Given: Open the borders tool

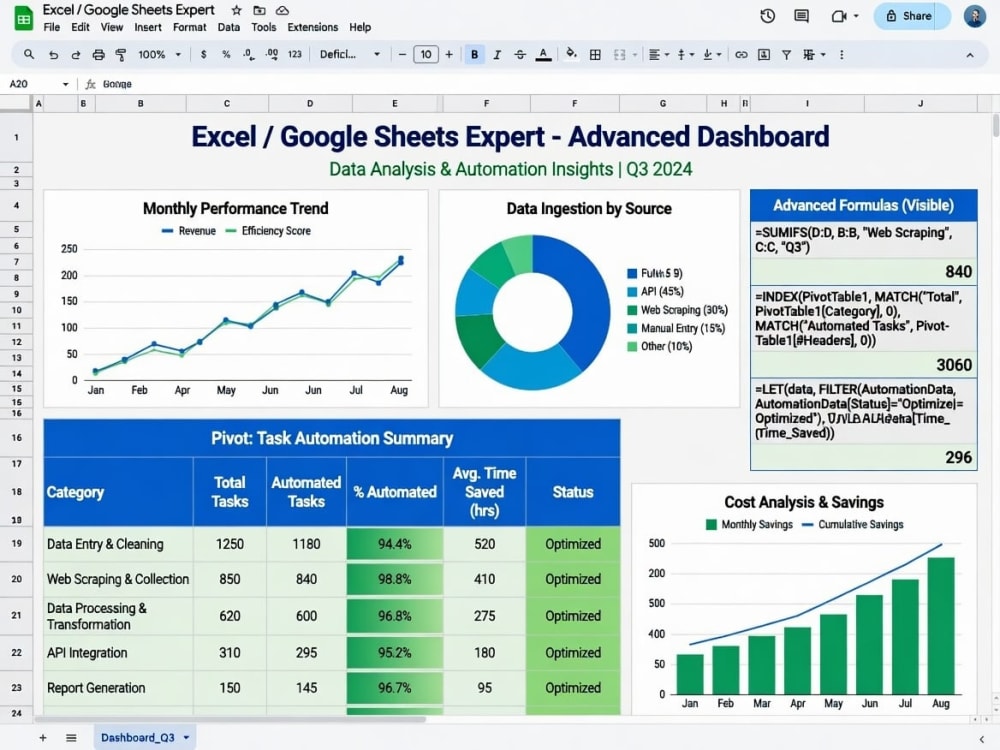Looking at the screenshot, I should [x=595, y=55].
